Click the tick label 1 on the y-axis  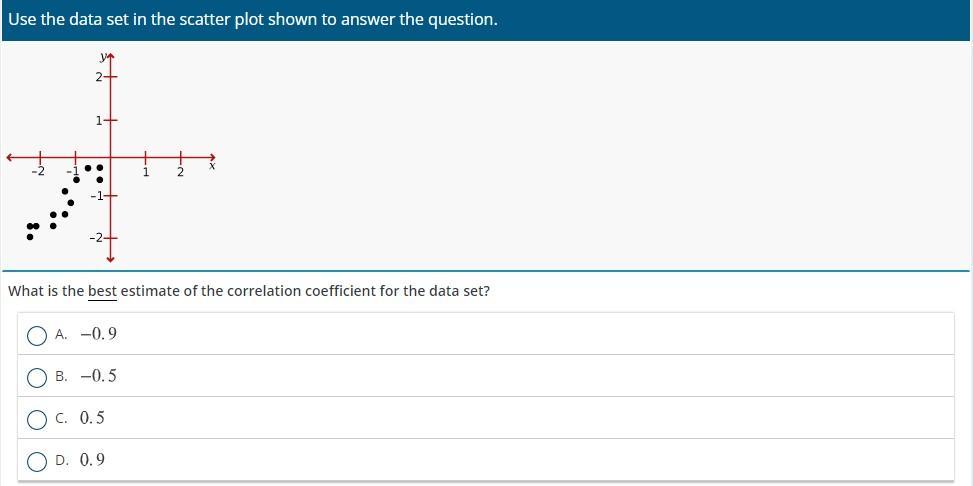point(99,120)
